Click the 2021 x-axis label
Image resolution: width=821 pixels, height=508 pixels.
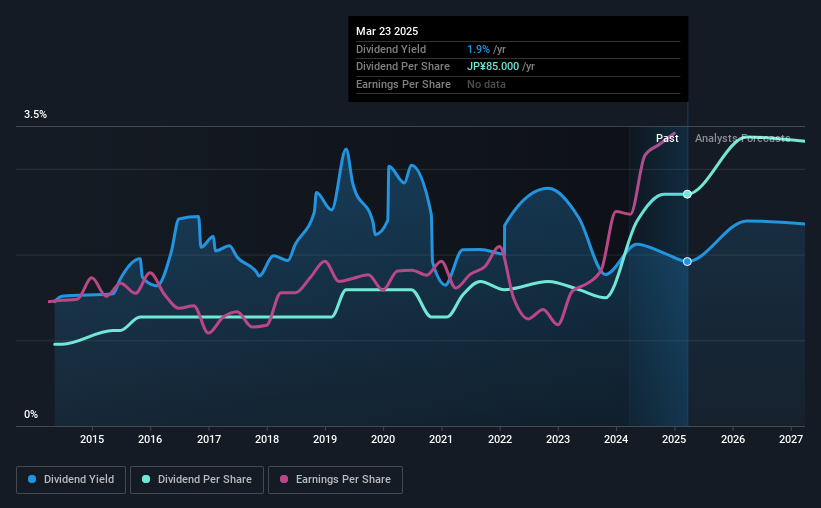[441, 439]
